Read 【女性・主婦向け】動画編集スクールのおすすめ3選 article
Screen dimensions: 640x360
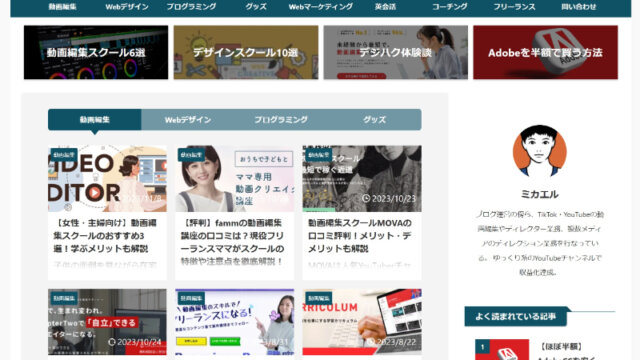pyautogui.click(x=104, y=236)
